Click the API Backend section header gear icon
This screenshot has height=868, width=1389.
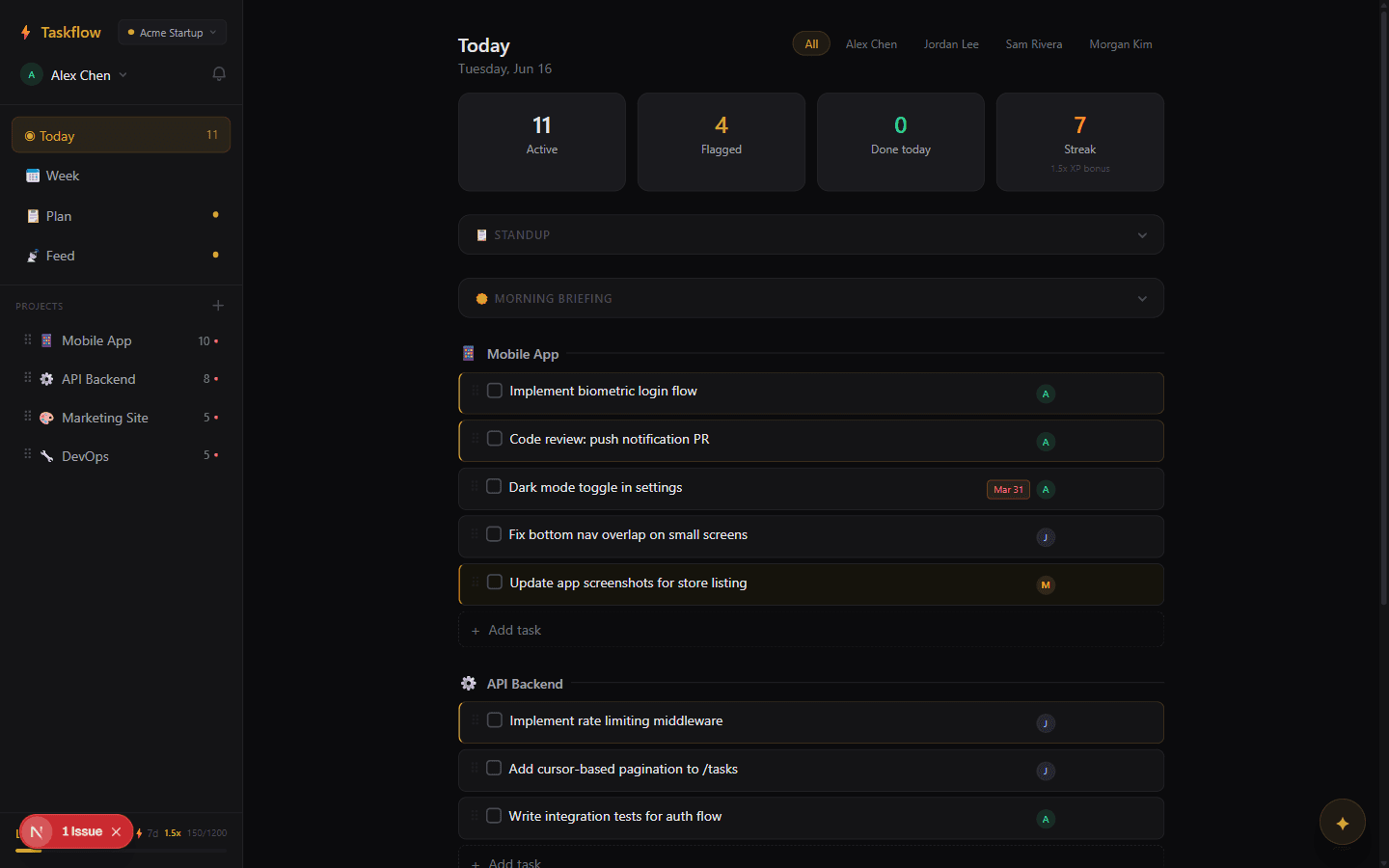[469, 683]
